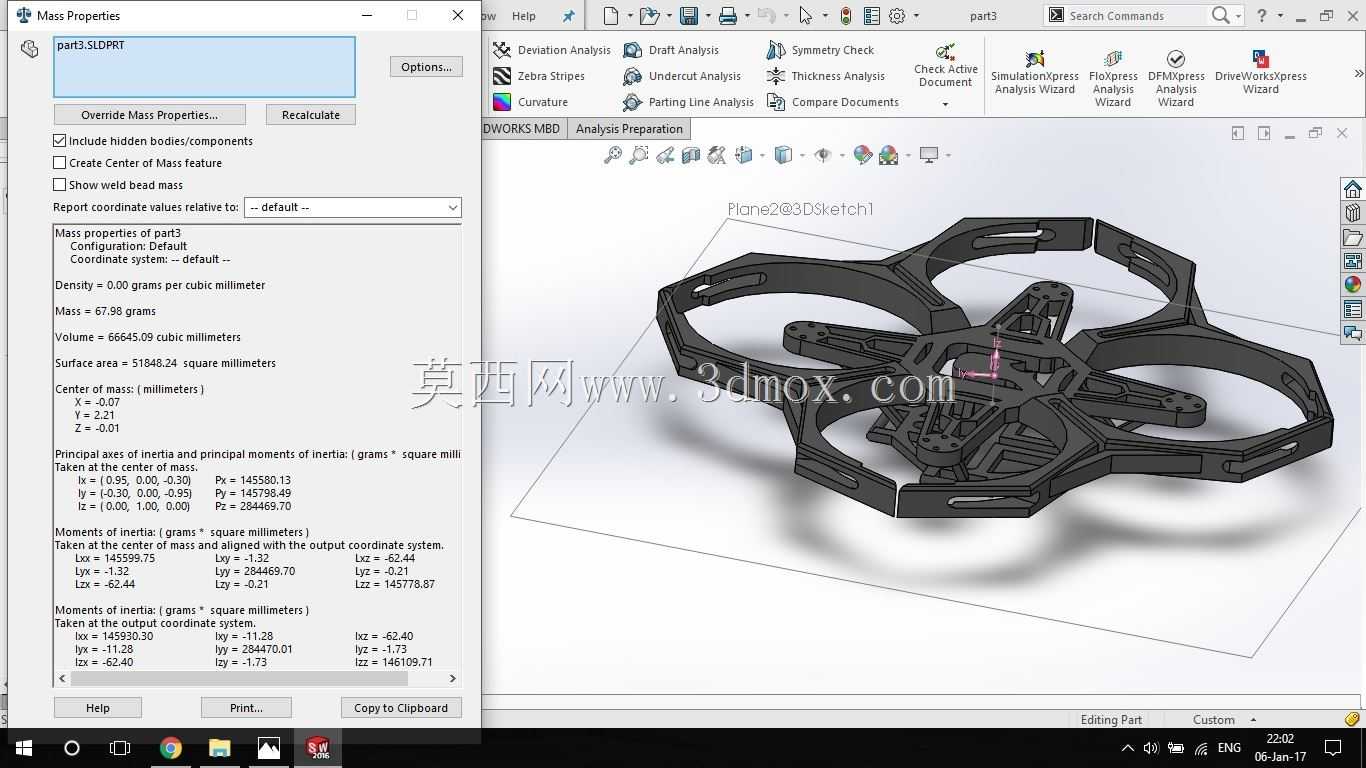Screen dimensions: 1366x768
Task: Select part3.SLDPRT in selection box
Action: 91,45
